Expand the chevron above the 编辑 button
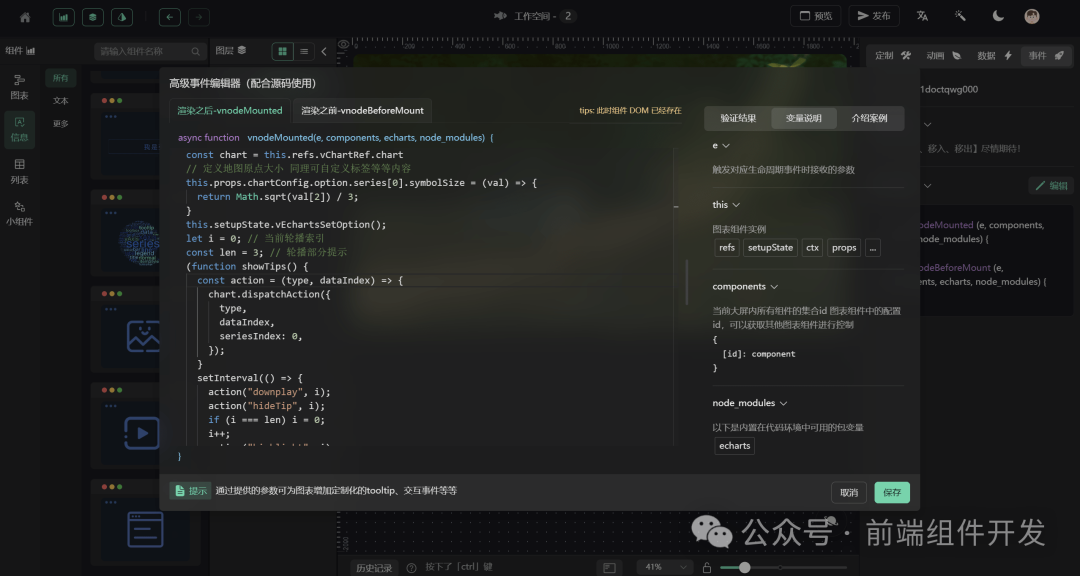Viewport: 1080px width, 576px height. tap(928, 185)
